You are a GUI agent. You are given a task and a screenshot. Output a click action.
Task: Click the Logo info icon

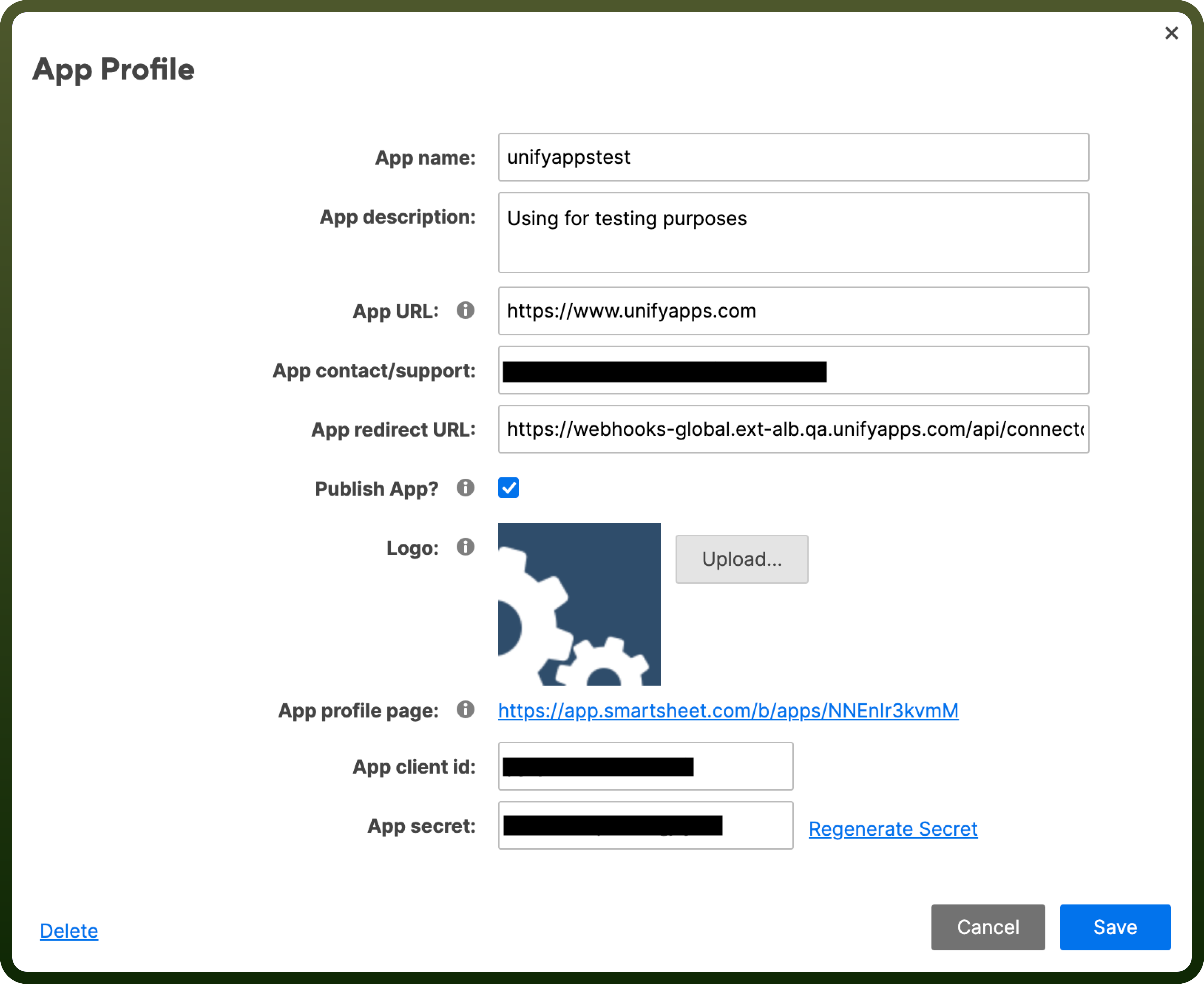pyautogui.click(x=465, y=547)
